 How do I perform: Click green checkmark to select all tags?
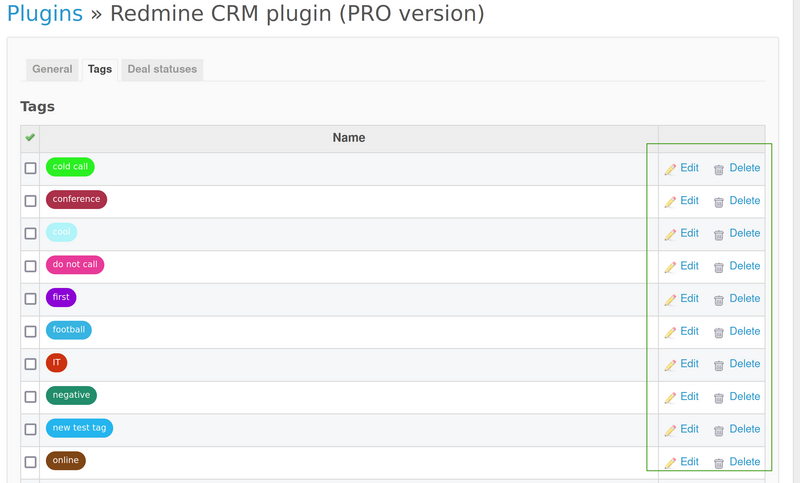click(x=30, y=138)
